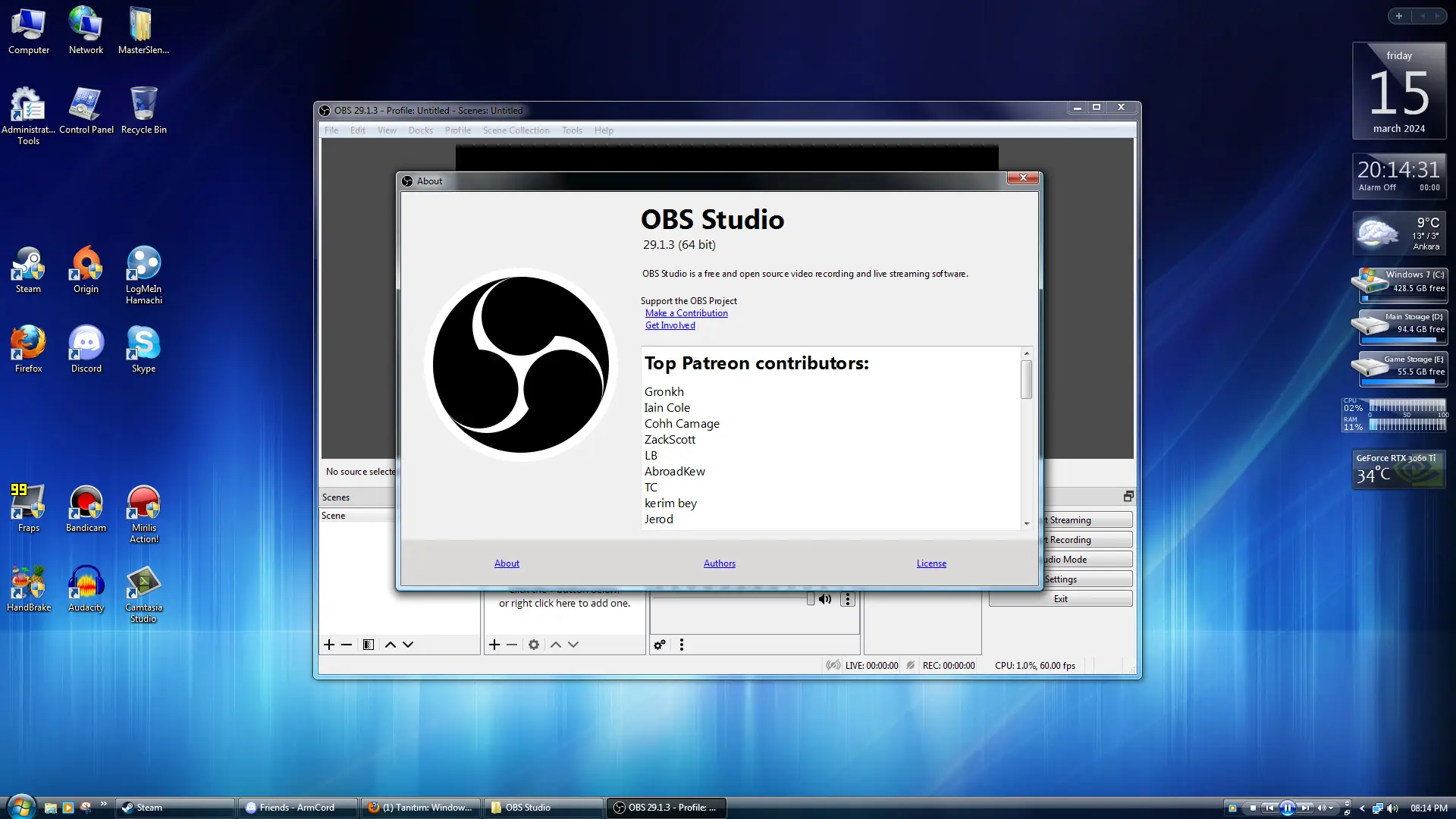Open the Docks menu in OBS

(421, 130)
